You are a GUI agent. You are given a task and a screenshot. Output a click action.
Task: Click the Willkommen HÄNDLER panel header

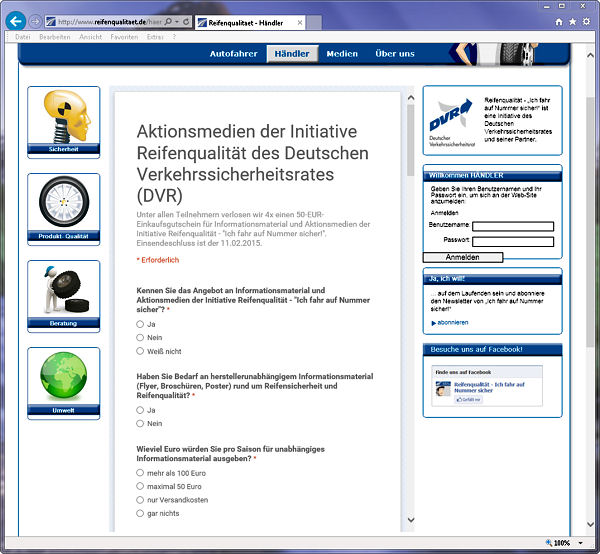tap(492, 176)
